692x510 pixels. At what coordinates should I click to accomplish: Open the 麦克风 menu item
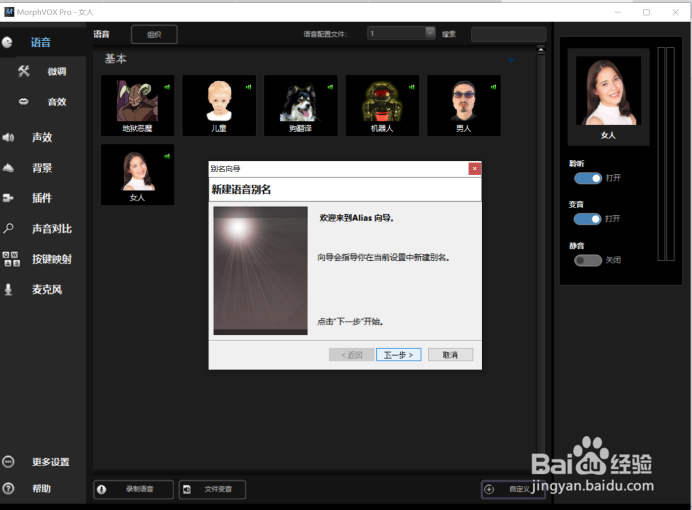coord(47,289)
